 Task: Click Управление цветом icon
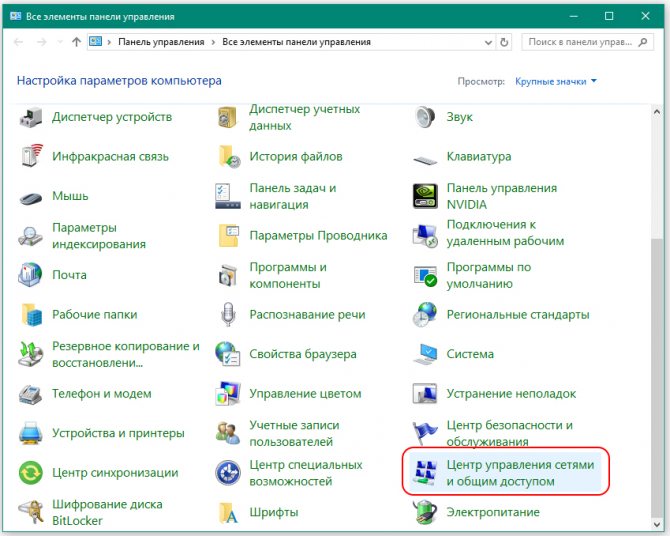click(x=228, y=394)
